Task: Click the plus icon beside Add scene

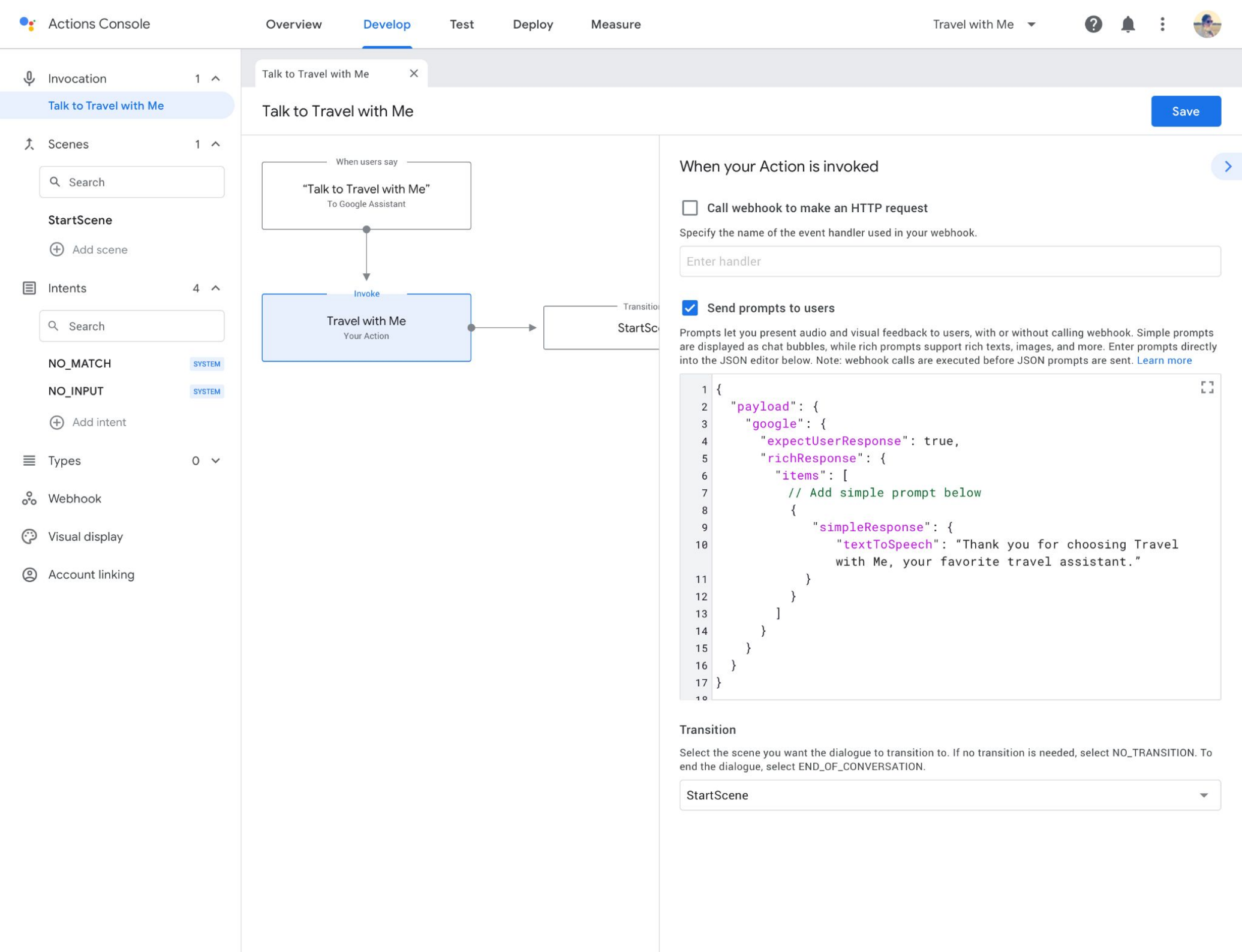Action: pyautogui.click(x=56, y=249)
